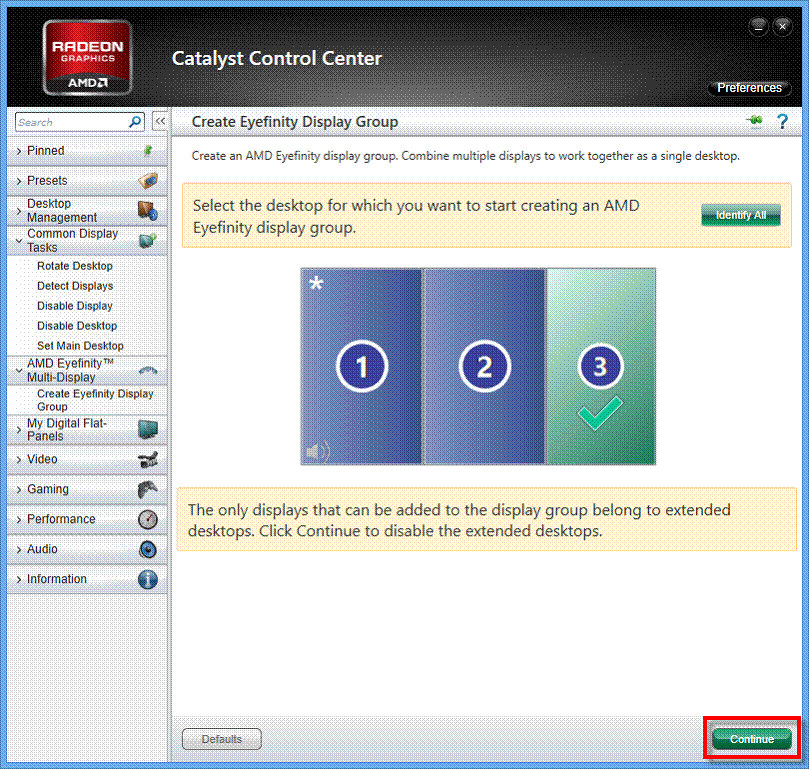Click the Desktop Management icon
The height and width of the screenshot is (770, 810).
(x=148, y=211)
